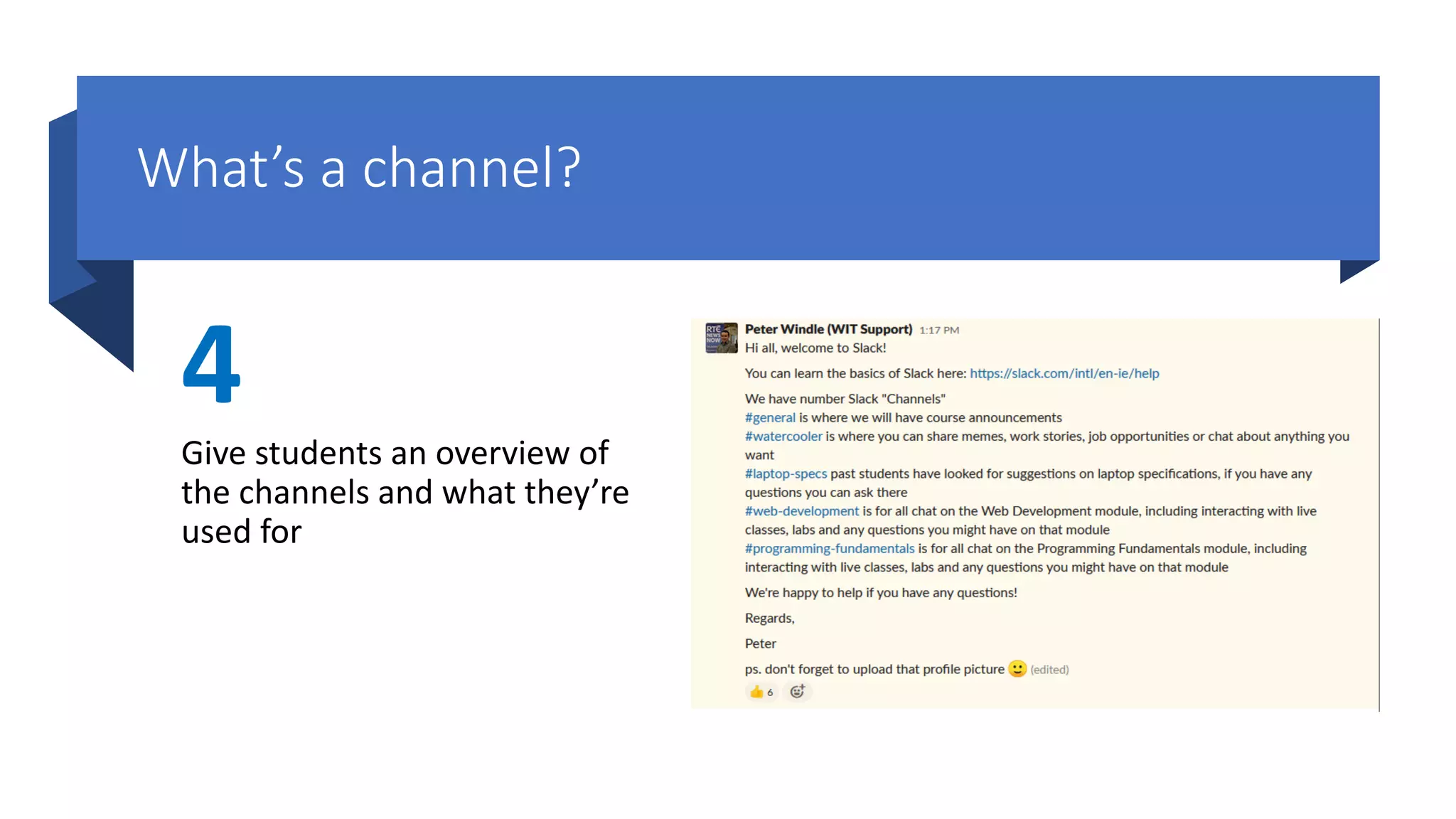
Task: Open the #general channel link
Action: point(770,417)
